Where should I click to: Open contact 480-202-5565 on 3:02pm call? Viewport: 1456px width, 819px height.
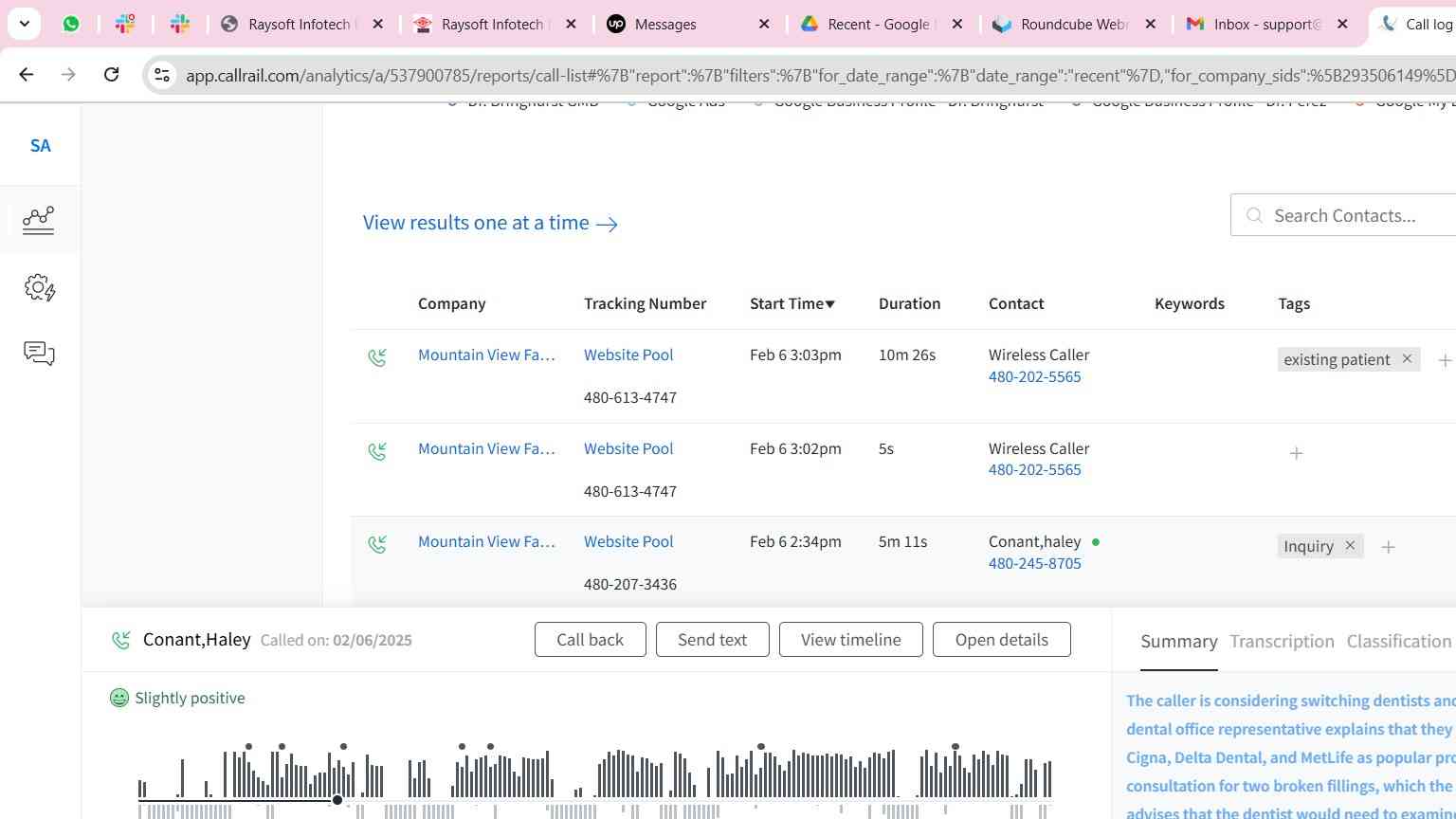tap(1034, 469)
